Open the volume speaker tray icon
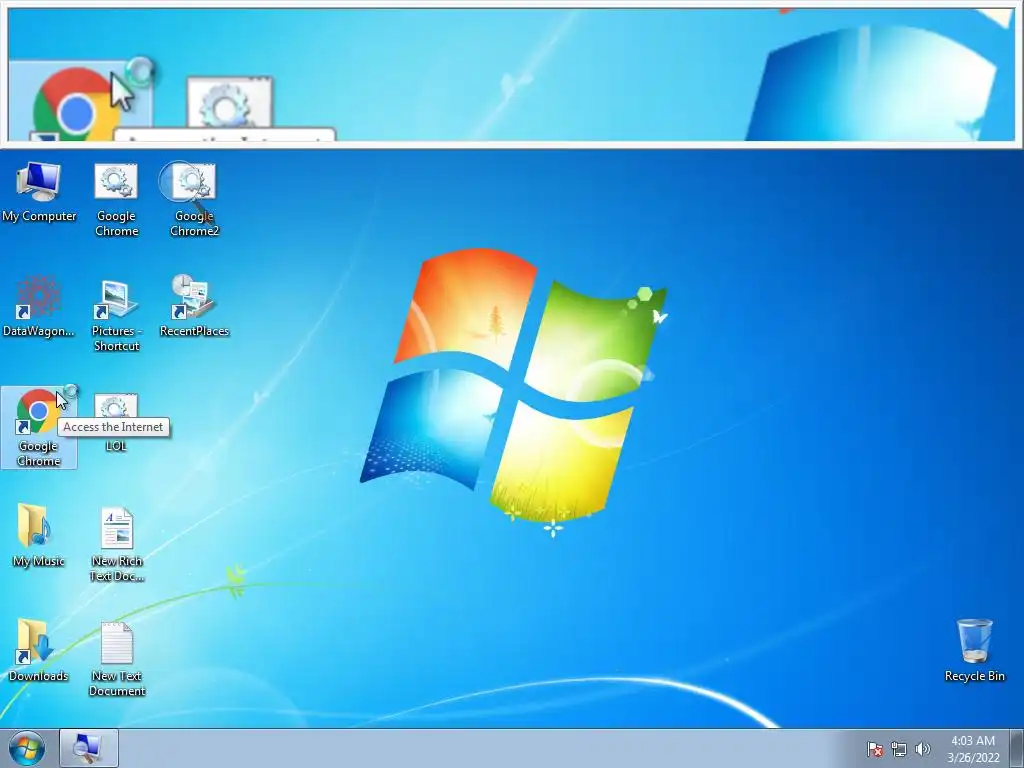The height and width of the screenshot is (768, 1024). [x=922, y=749]
